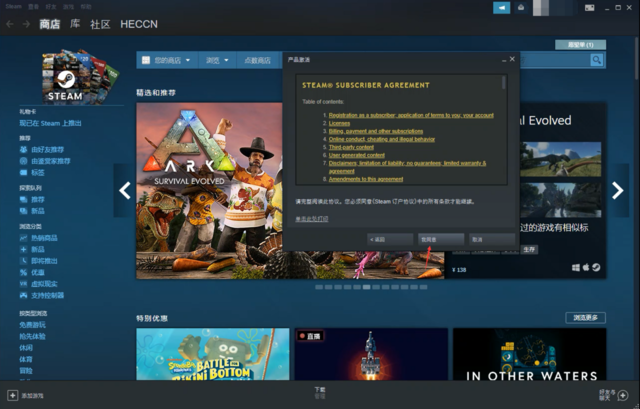The image size is (640, 409).
Task: Click the store search magnifier icon
Action: 597,60
